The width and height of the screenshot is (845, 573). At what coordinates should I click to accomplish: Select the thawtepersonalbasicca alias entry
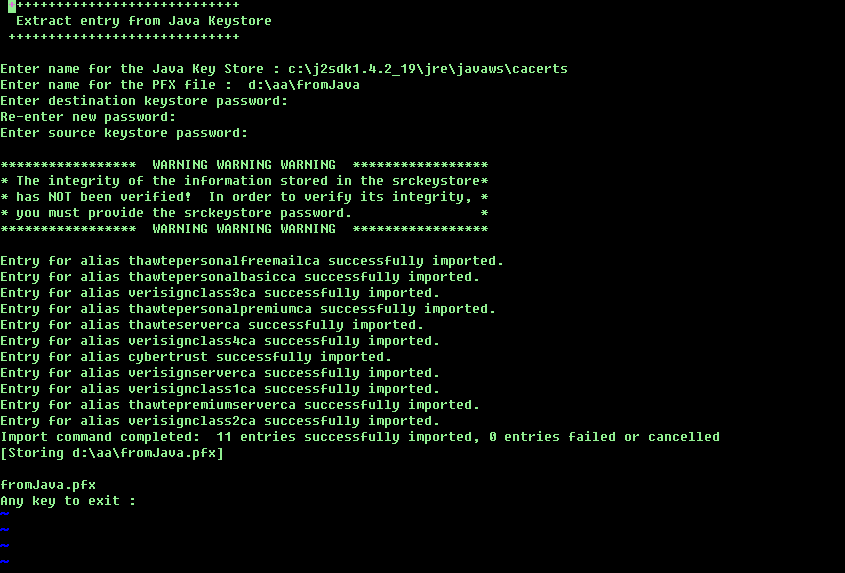pos(240,277)
